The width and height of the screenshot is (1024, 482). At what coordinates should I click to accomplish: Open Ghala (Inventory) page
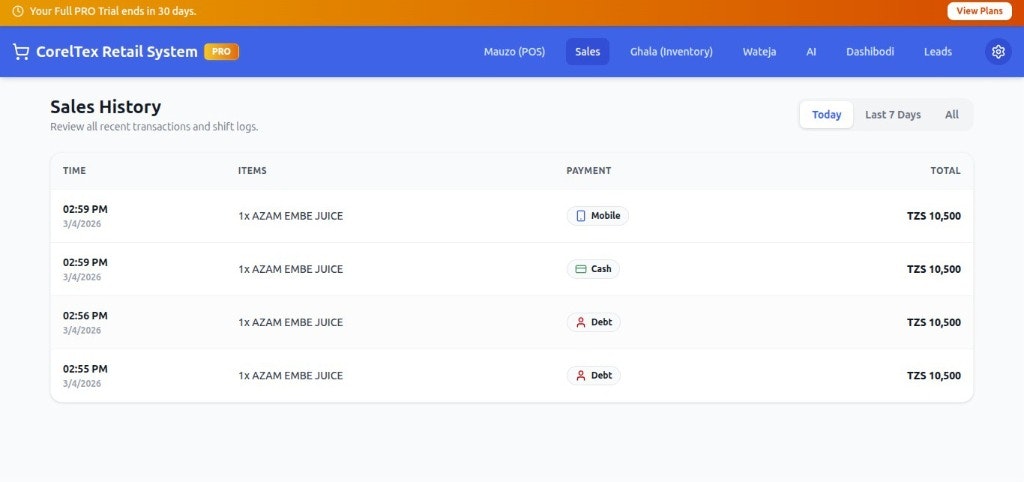coord(671,52)
